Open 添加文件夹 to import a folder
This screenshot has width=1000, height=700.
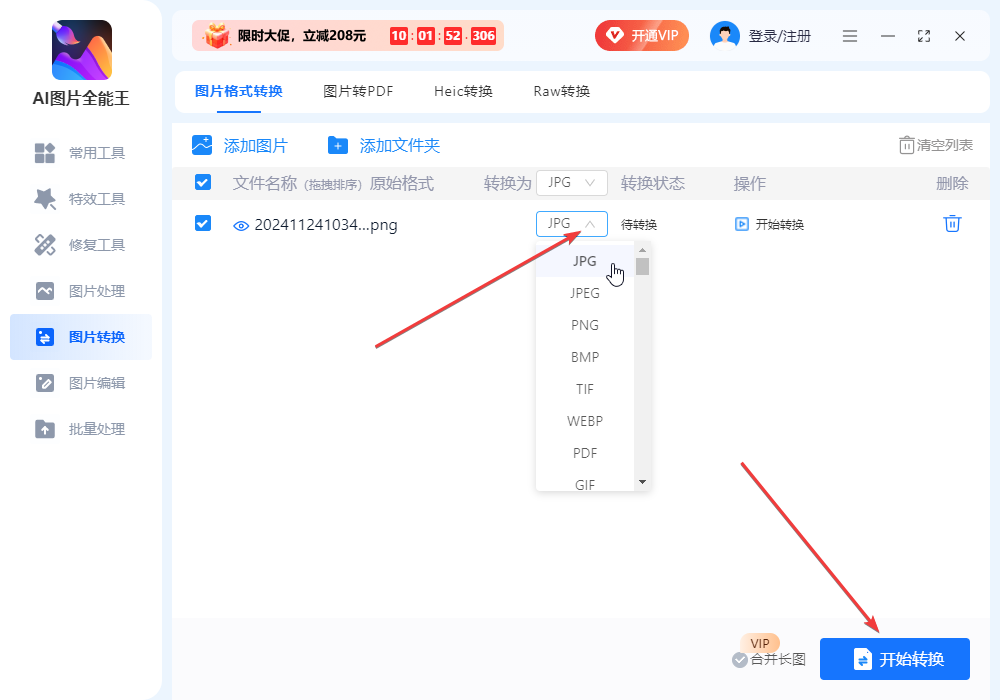[337, 145]
